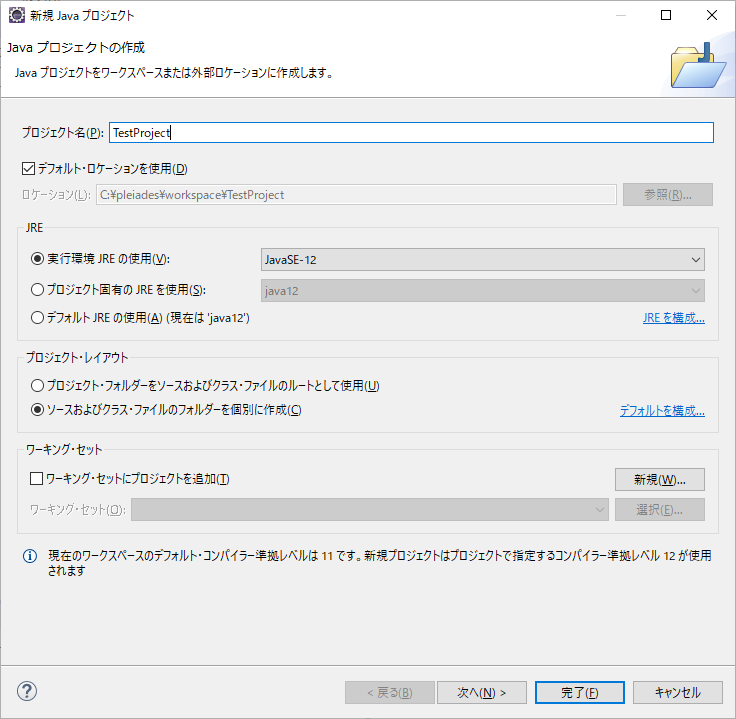Click the 選択(E)... button
Viewport: 736px width, 719px height.
point(659,510)
